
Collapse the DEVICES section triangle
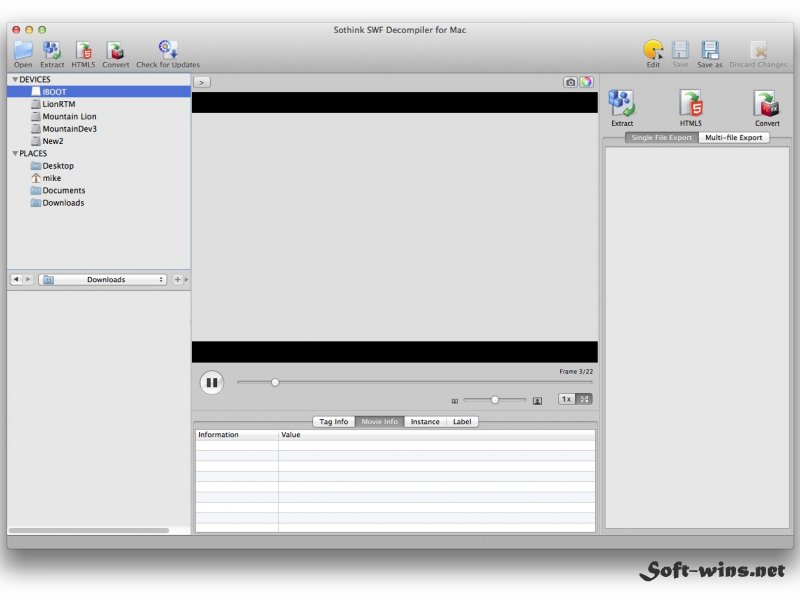click(15, 80)
